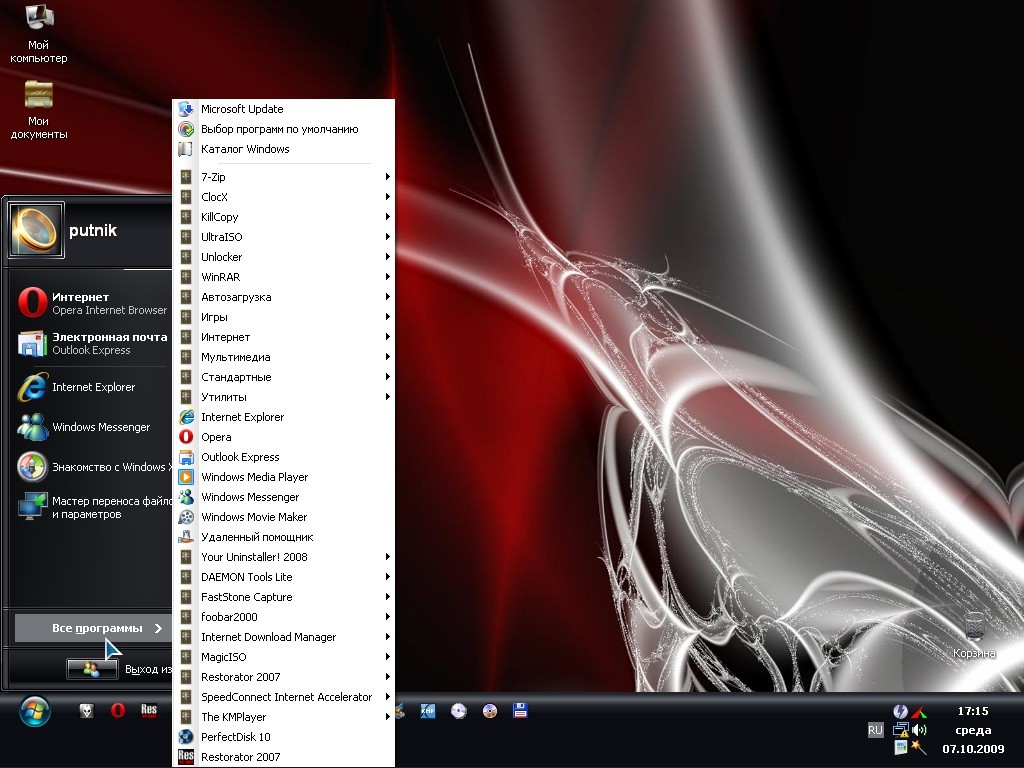The image size is (1024, 768).
Task: Open pinned Интернет Opera Internet Browser entry
Action: click(x=93, y=303)
